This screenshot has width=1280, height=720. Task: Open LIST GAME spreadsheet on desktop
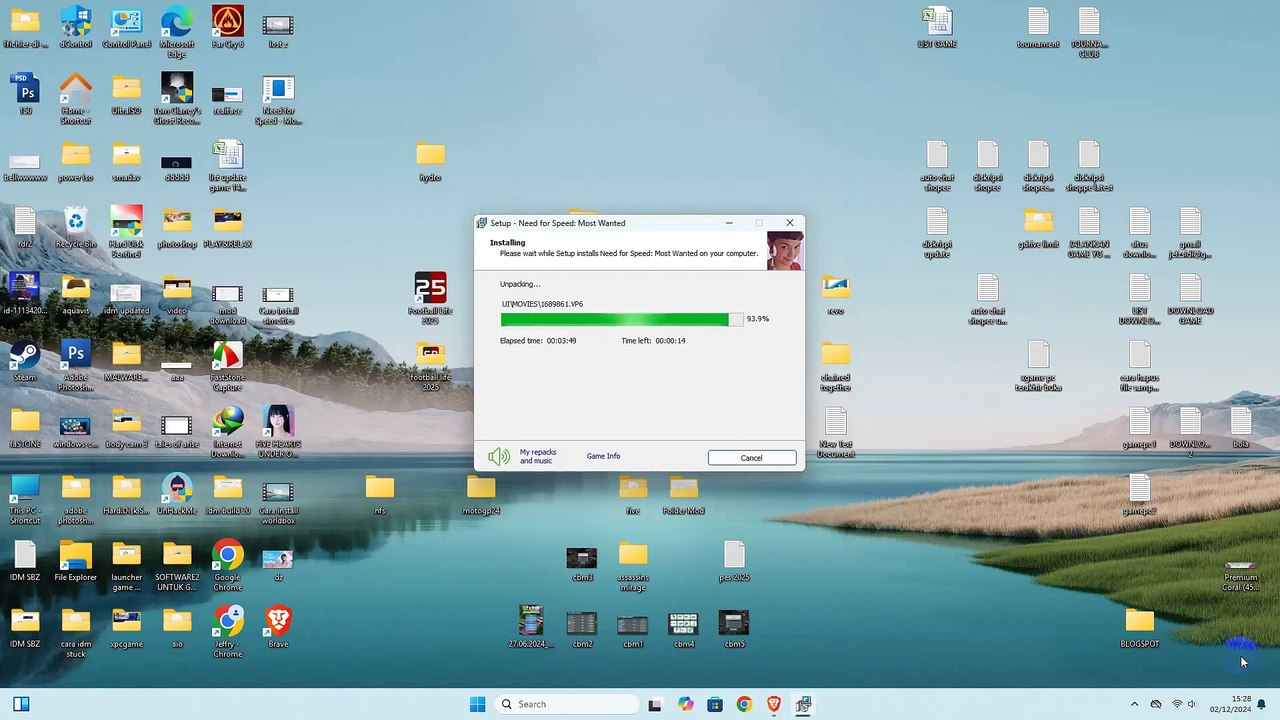click(937, 28)
